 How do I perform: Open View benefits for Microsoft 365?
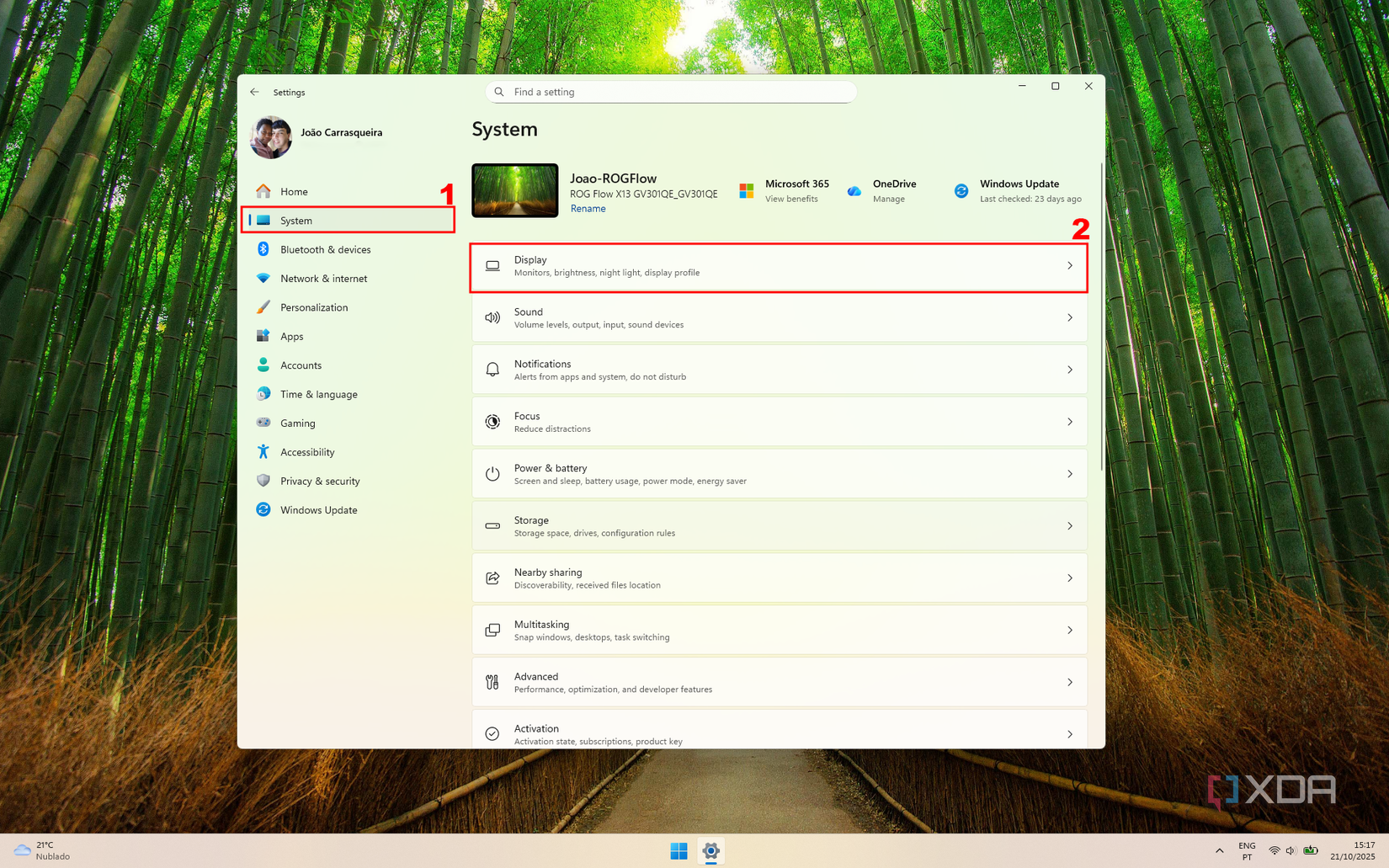point(790,199)
